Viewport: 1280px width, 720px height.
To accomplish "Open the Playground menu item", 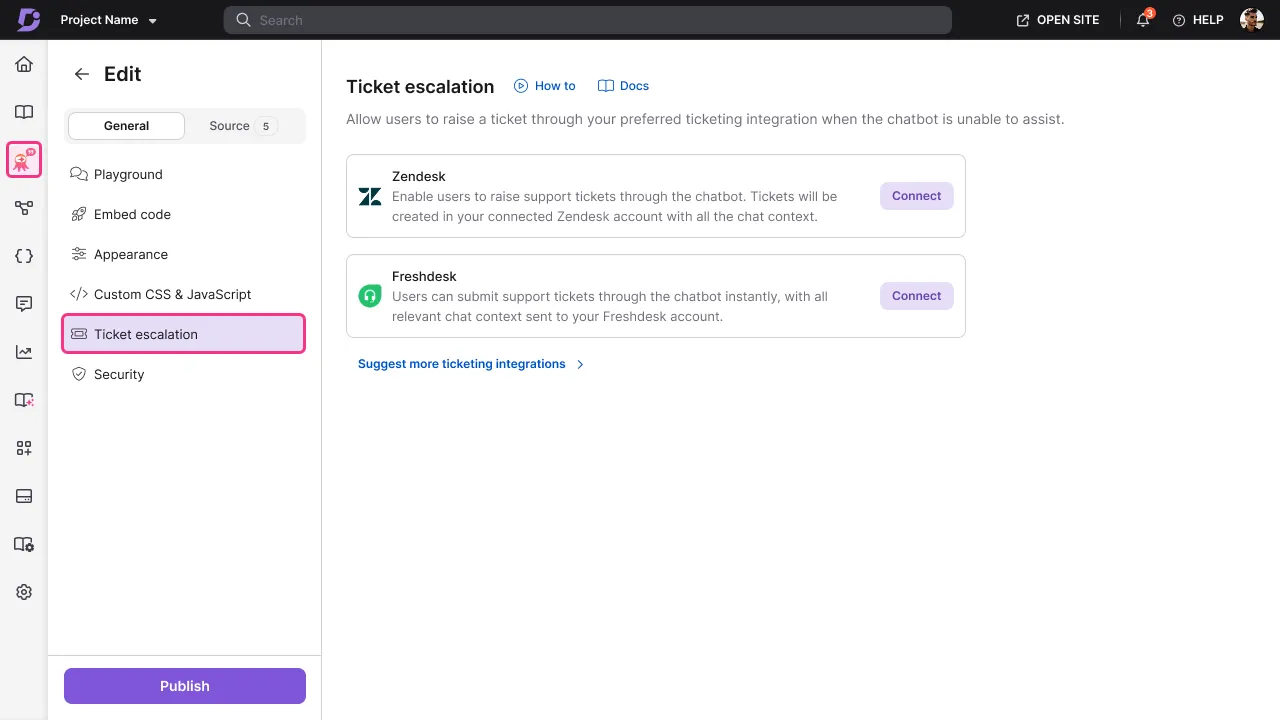I will [184, 174].
